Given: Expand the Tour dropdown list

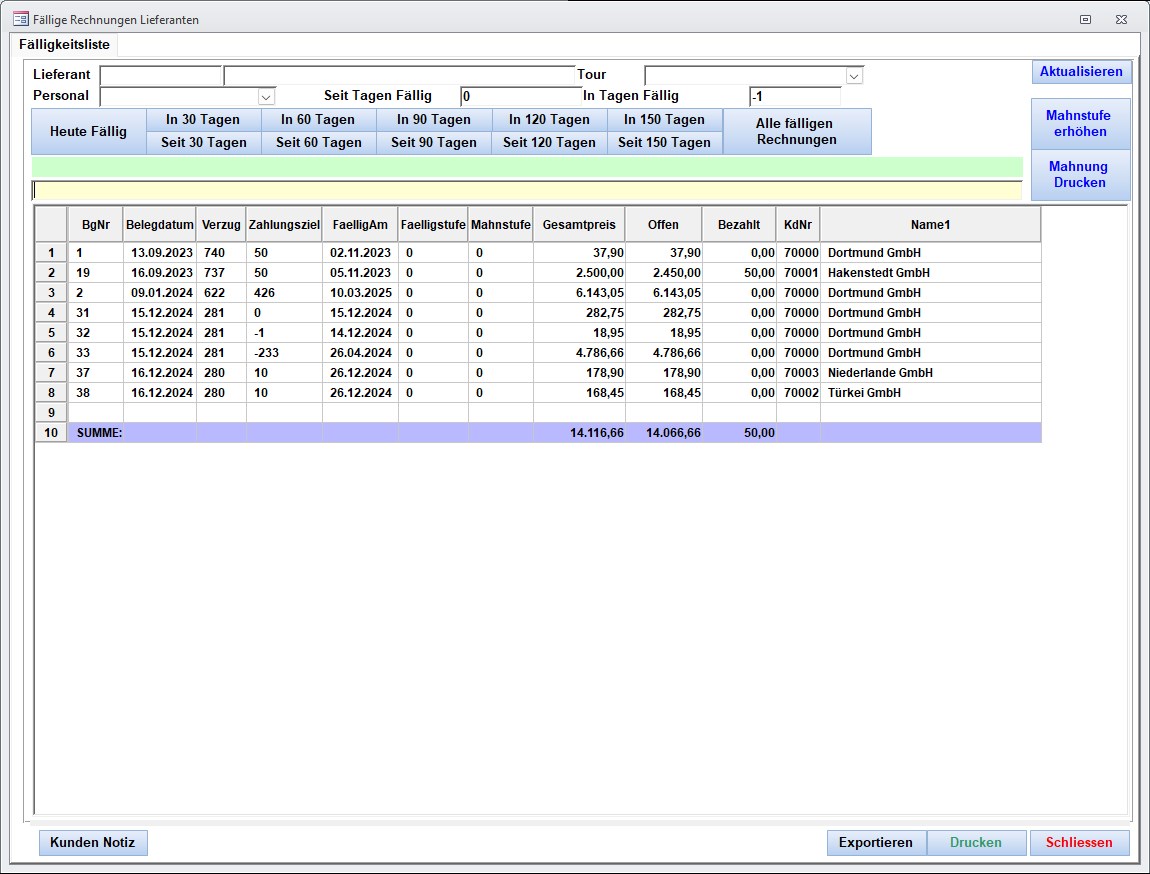Looking at the screenshot, I should pos(854,76).
